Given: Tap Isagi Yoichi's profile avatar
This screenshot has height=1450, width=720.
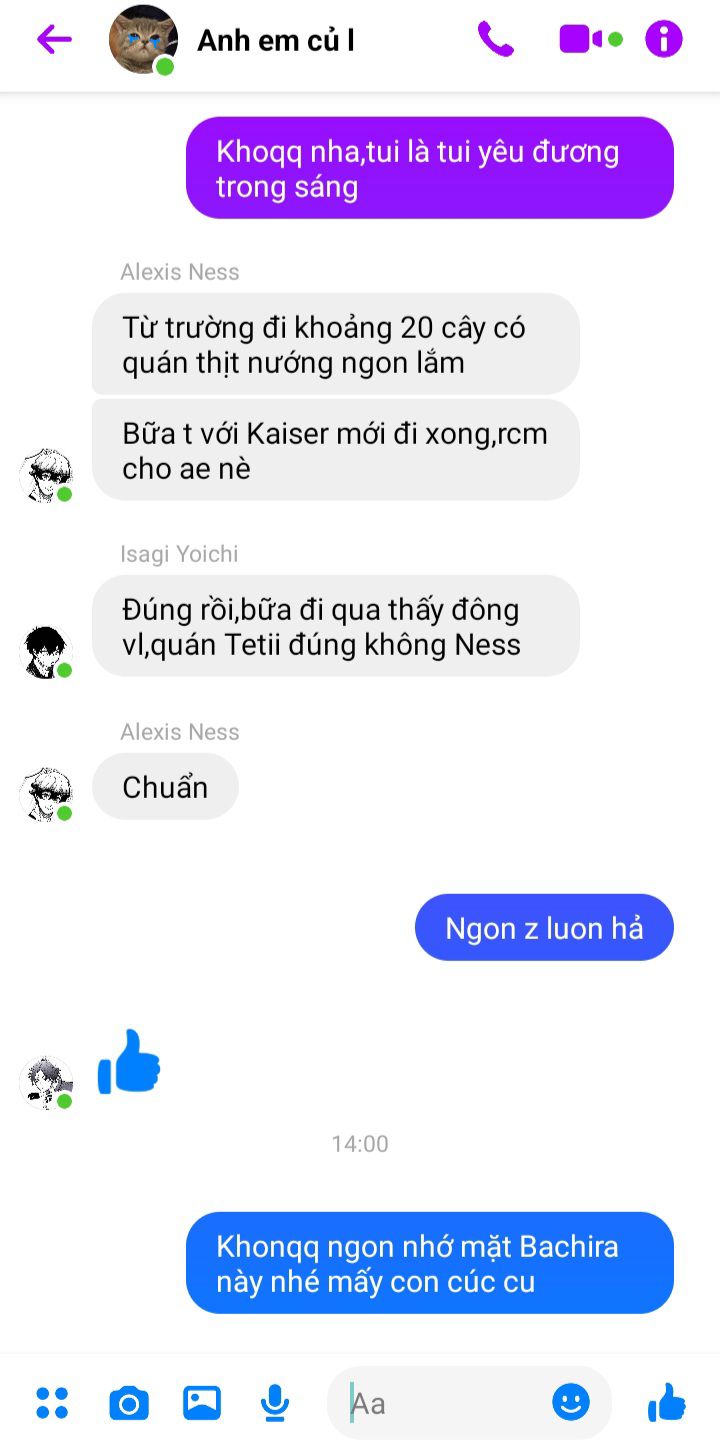Looking at the screenshot, I should click(46, 653).
